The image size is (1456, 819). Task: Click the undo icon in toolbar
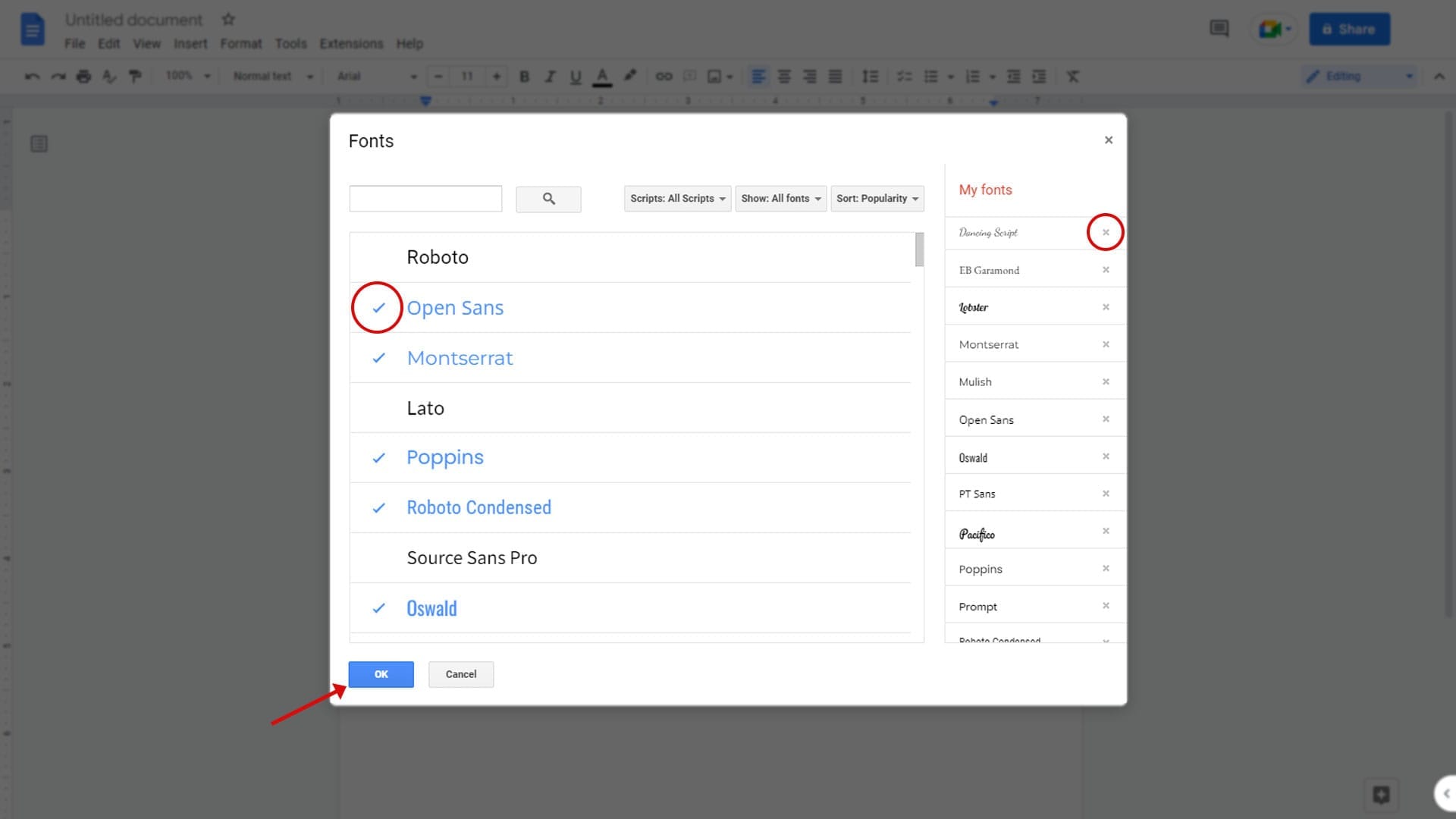[x=32, y=77]
